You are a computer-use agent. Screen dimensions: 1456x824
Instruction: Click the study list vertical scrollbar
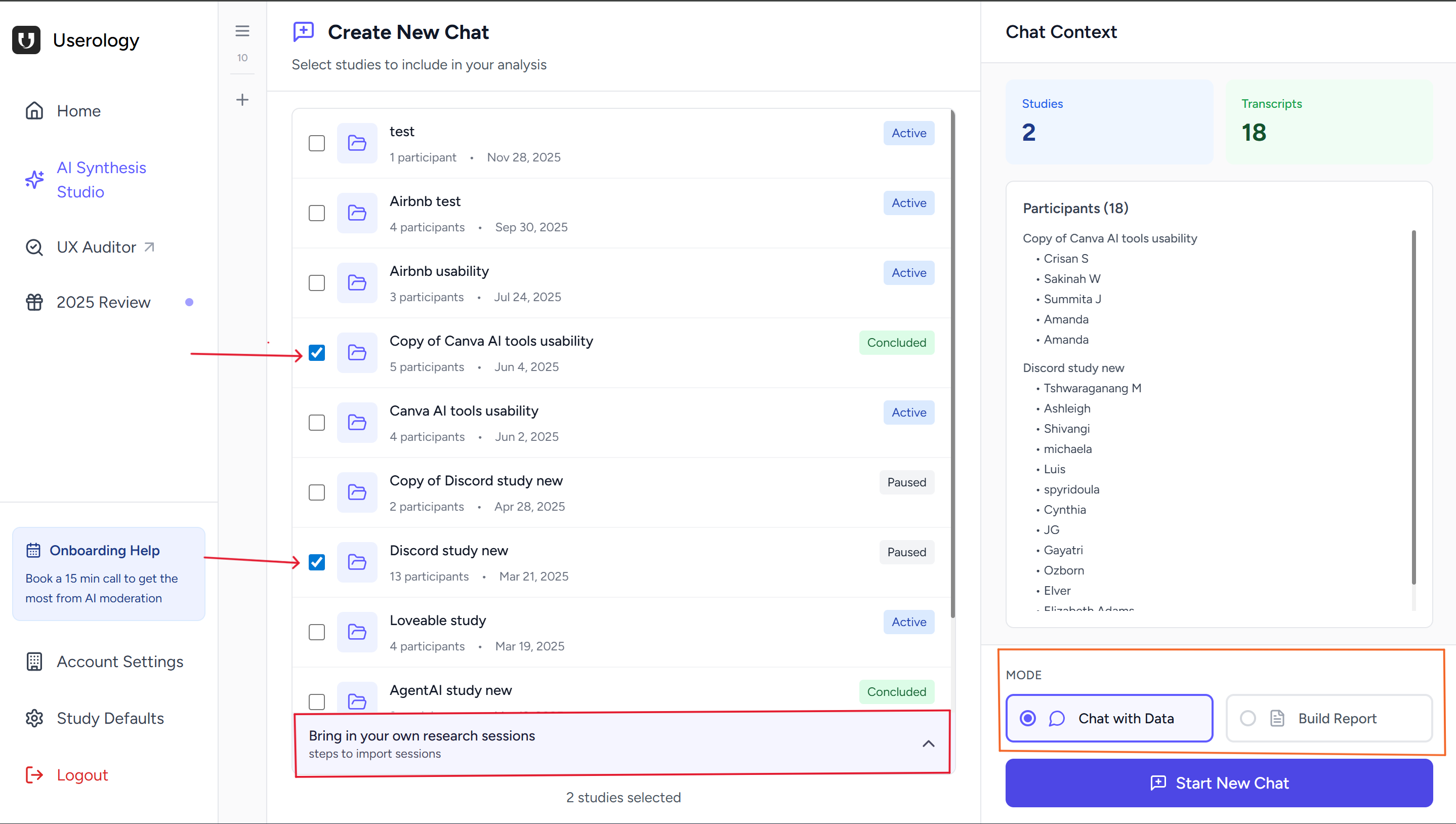pos(953,362)
